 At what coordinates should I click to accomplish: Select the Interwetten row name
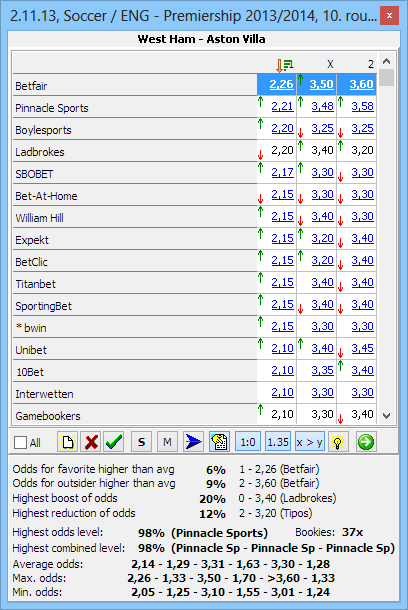[44, 394]
